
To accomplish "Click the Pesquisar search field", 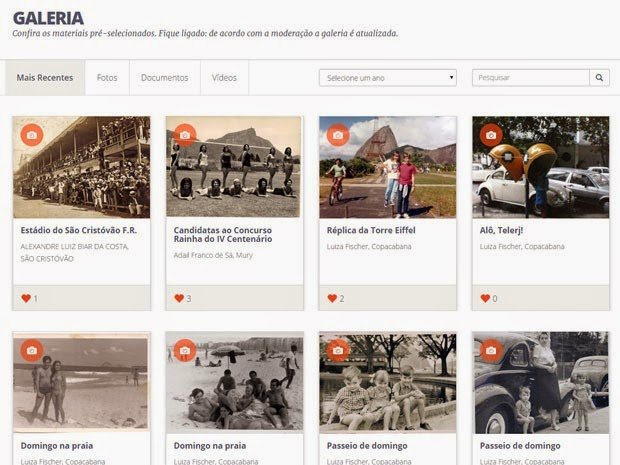I will click(531, 78).
